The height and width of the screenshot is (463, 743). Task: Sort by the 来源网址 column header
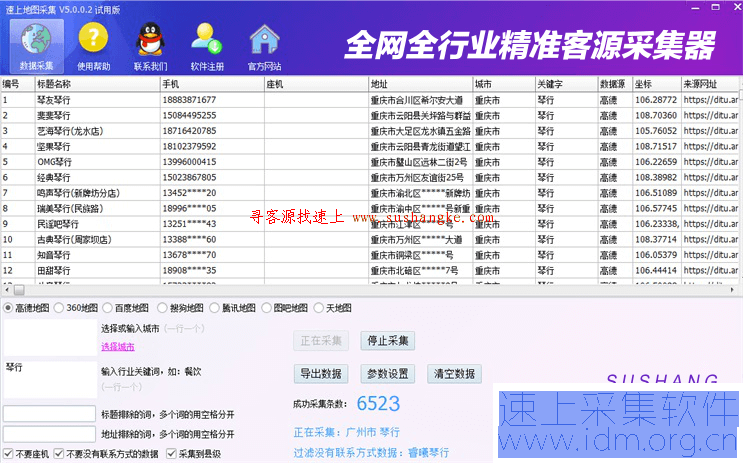(x=710, y=84)
